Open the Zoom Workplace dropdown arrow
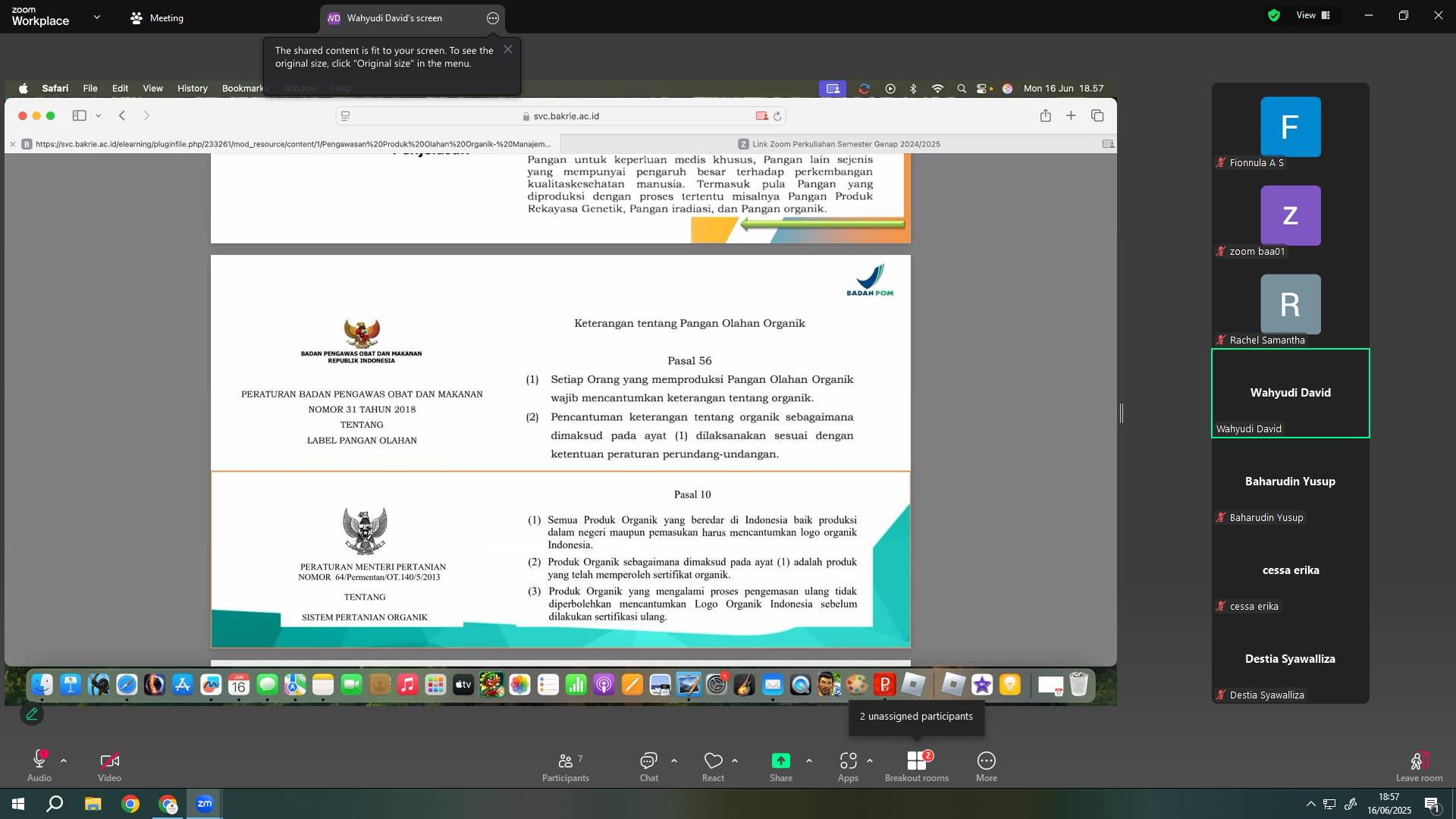Viewport: 1456px width, 819px height. 97,17
